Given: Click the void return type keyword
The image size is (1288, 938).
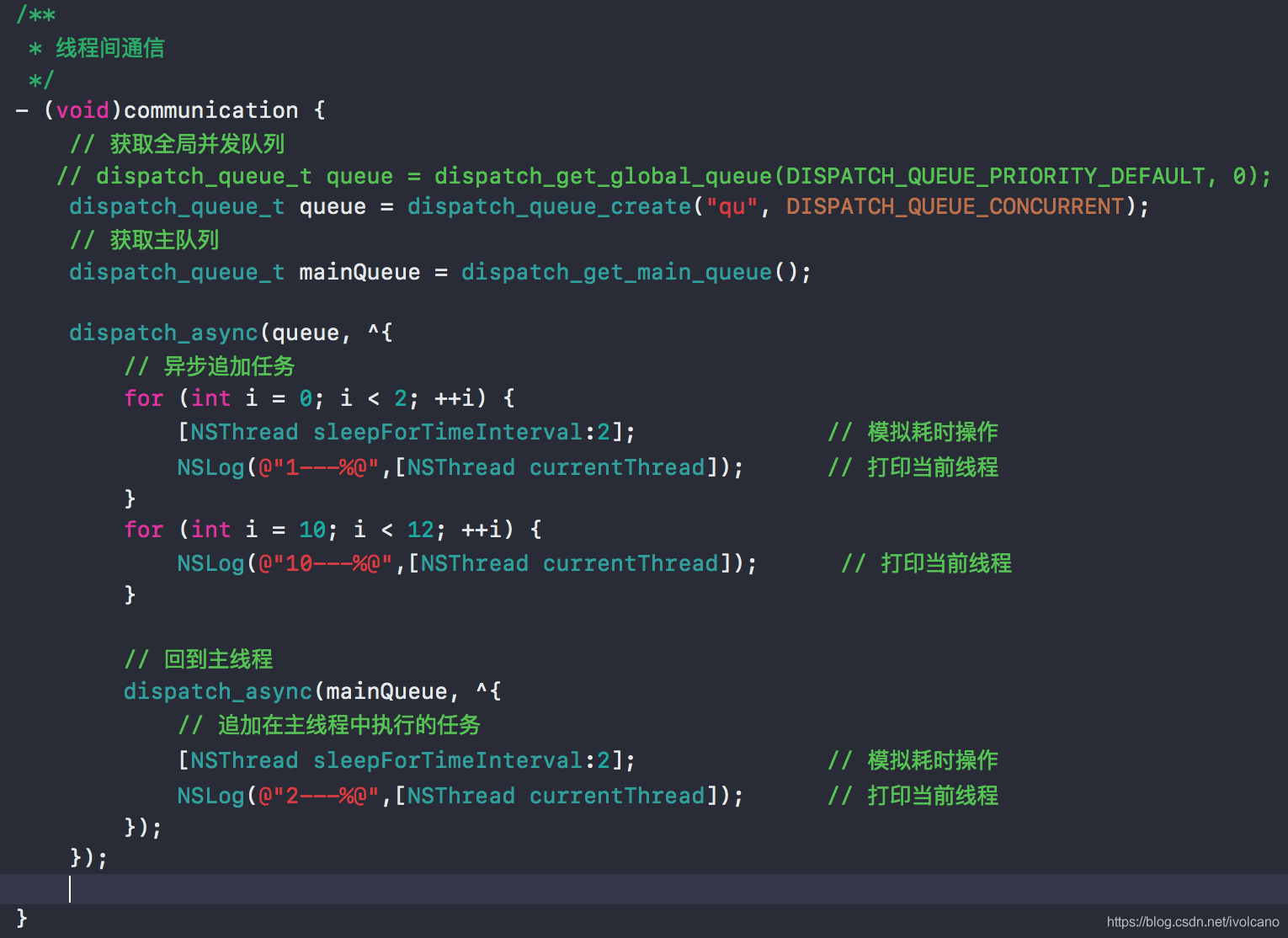Looking at the screenshot, I should 82,110.
